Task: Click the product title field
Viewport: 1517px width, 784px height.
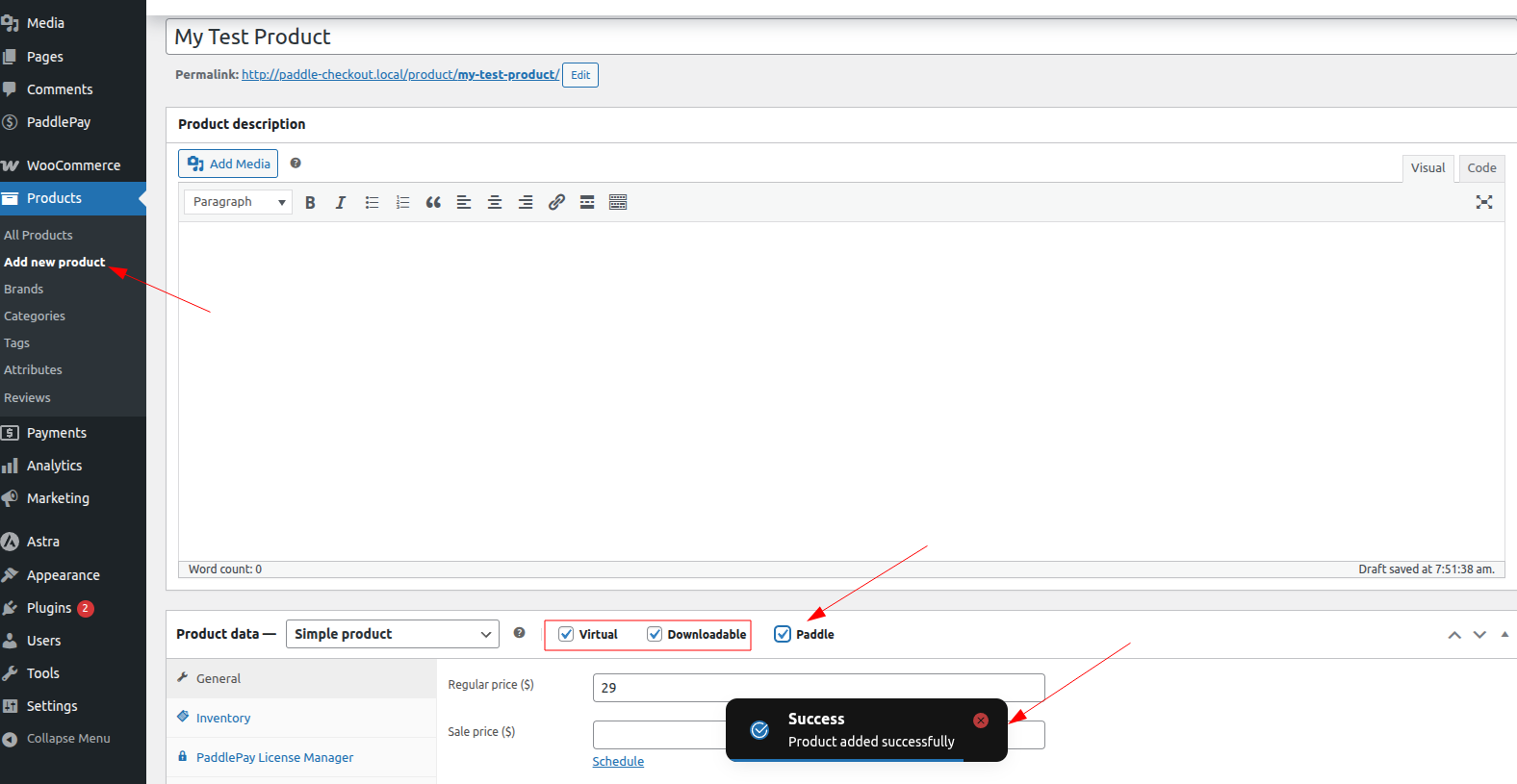Action: (841, 37)
